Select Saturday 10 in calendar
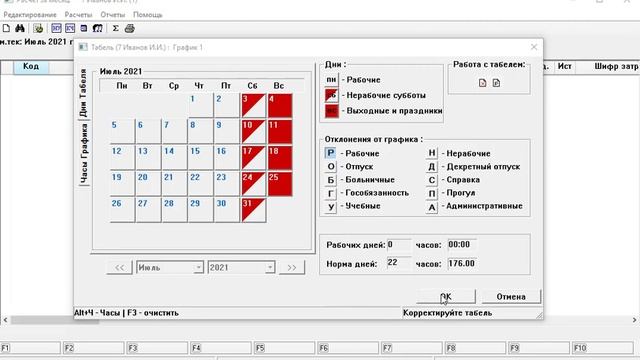640x360 pixels. click(253, 131)
